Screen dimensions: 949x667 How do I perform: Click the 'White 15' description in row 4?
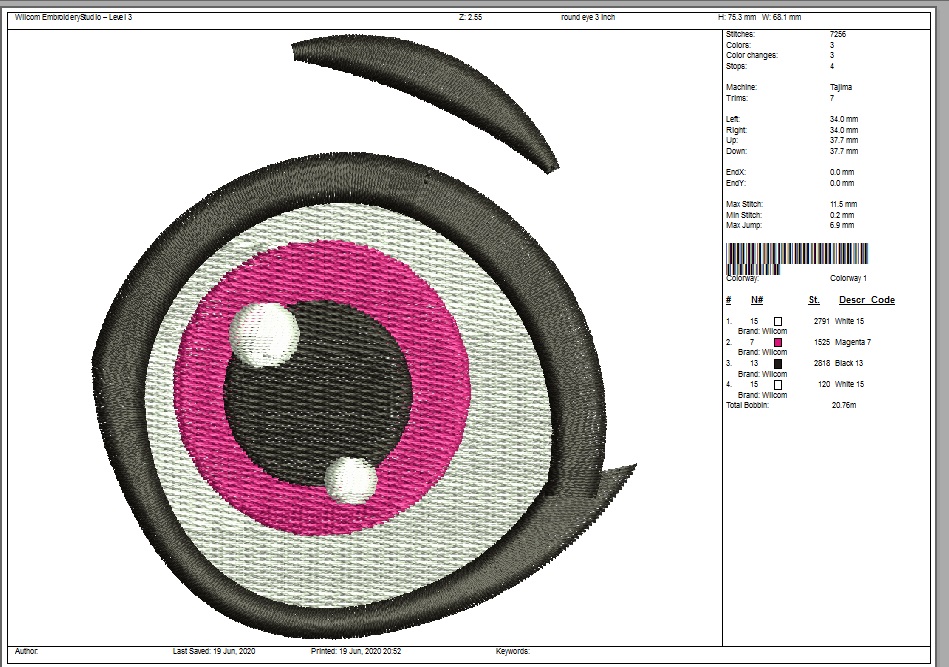849,384
